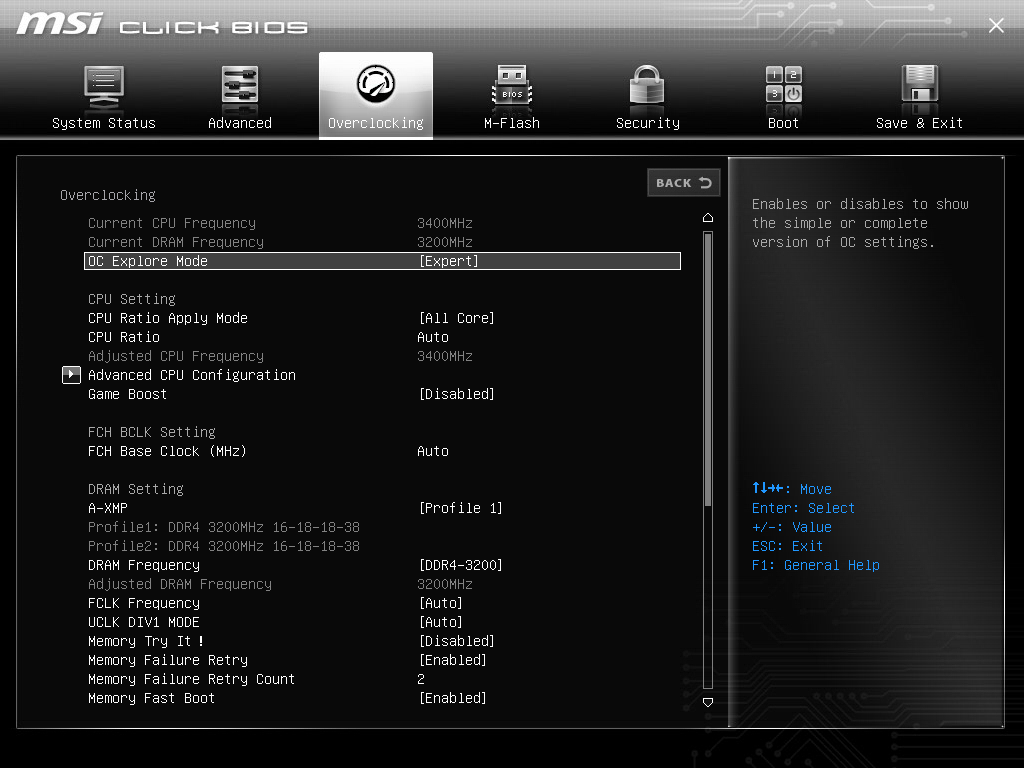
Task: Click the scroll down arrow icon
Action: [708, 702]
